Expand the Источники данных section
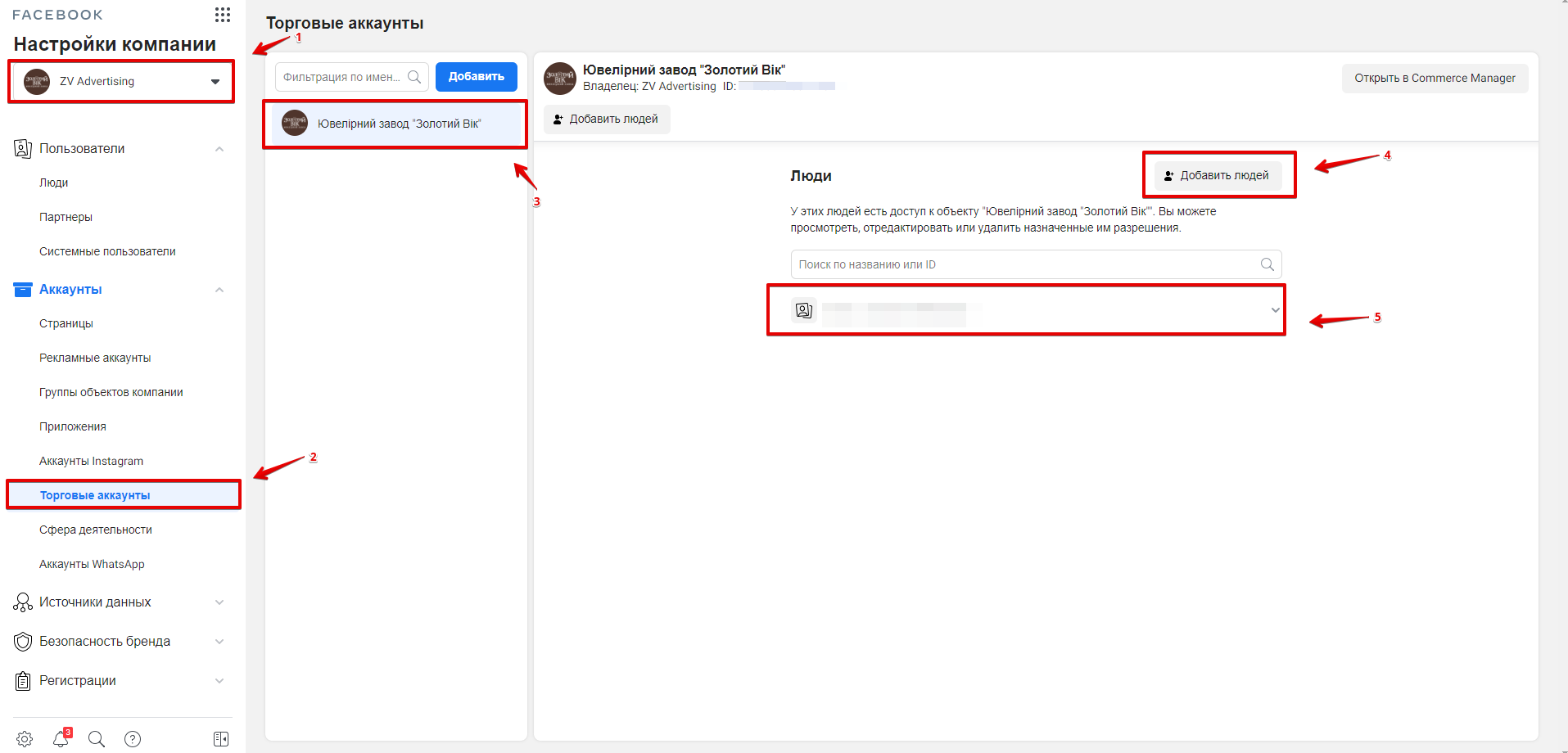Image resolution: width=1568 pixels, height=753 pixels. tap(219, 602)
